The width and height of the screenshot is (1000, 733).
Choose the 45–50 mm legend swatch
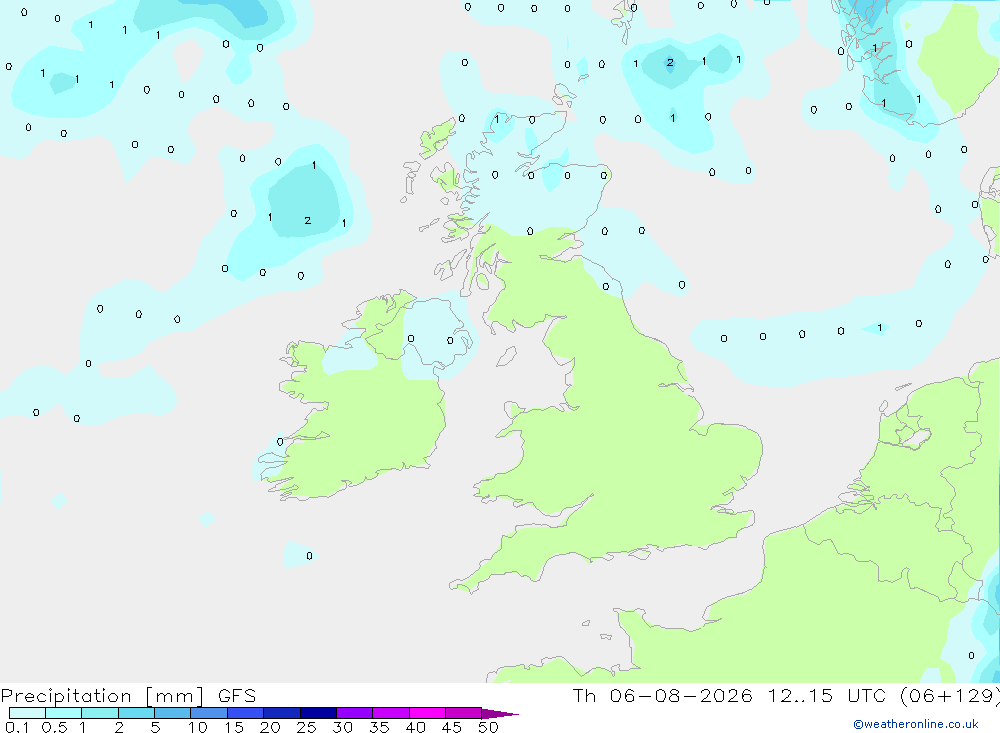point(463,713)
